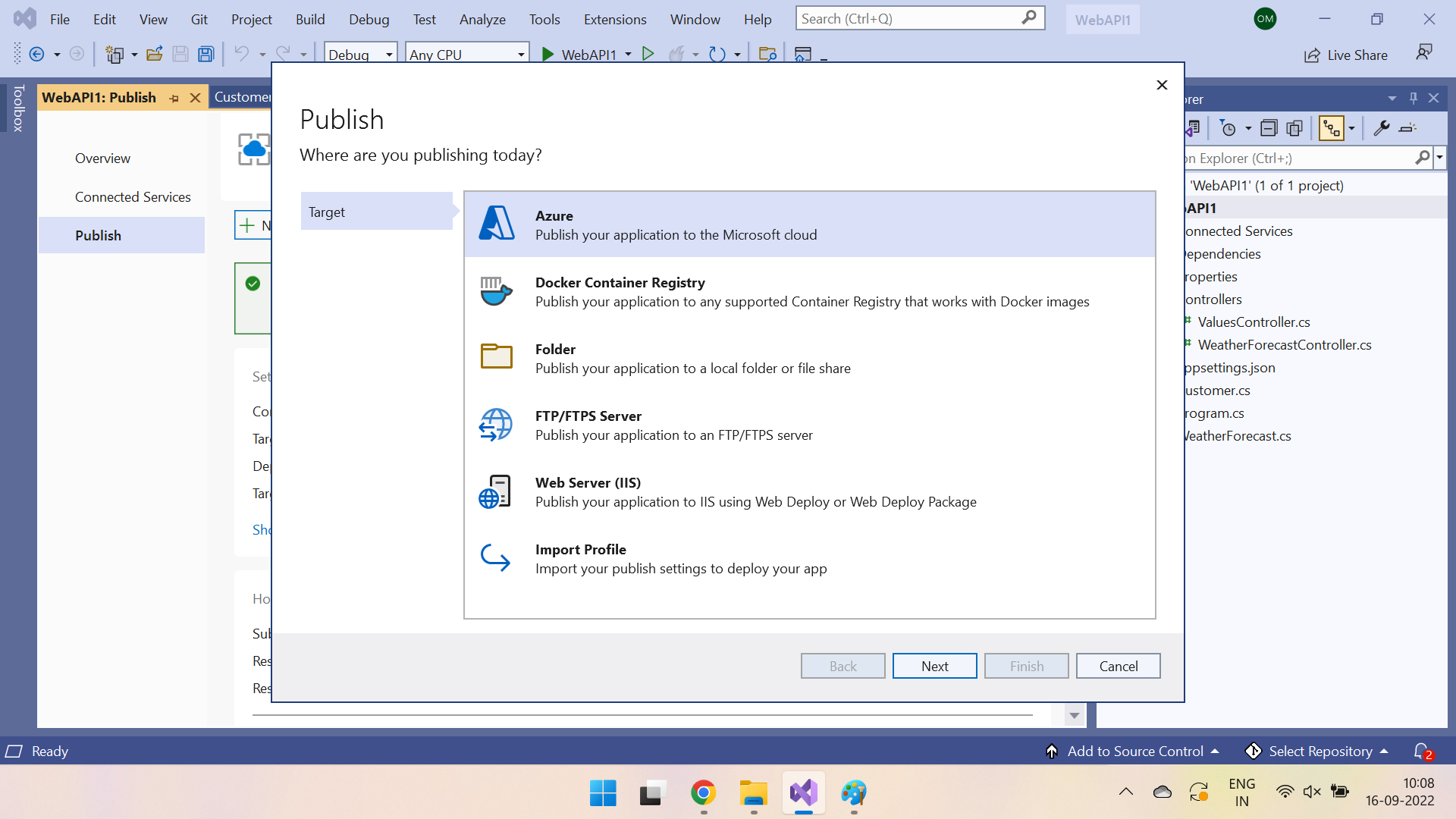The height and width of the screenshot is (819, 1456).
Task: Close the WebAPI1: Publish tab
Action: coord(195,99)
